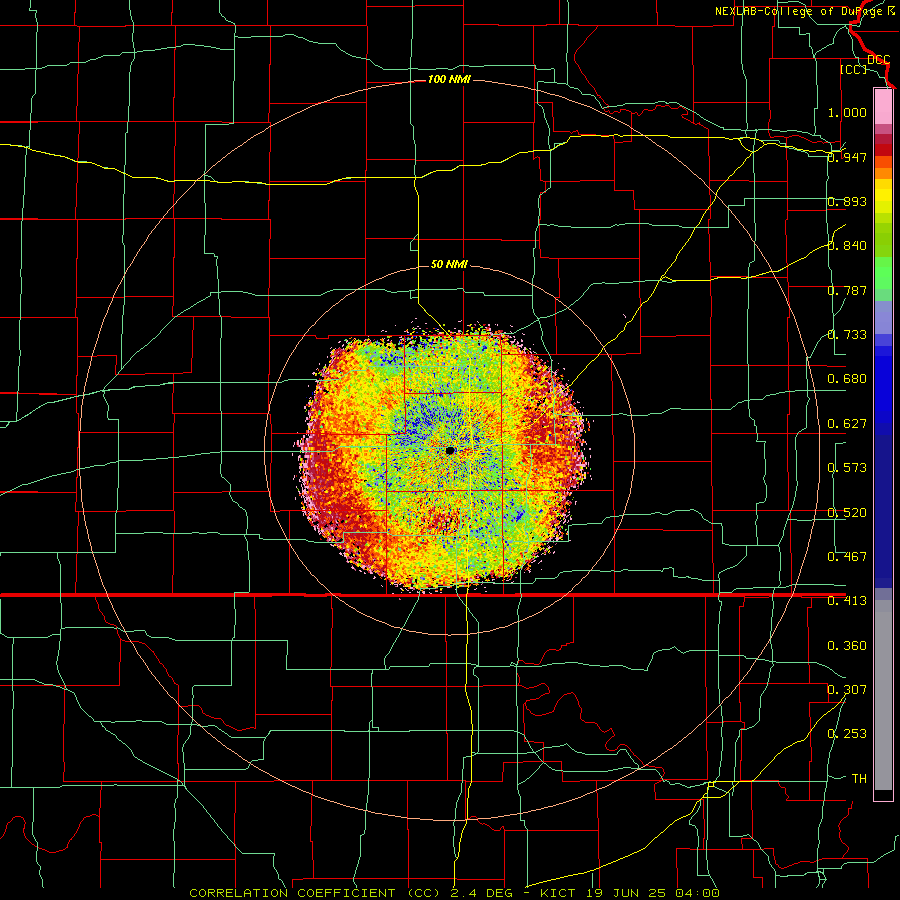Viewport: 900px width, 900px height.
Task: Click the 100 NMI range ring label
Action: [x=449, y=79]
